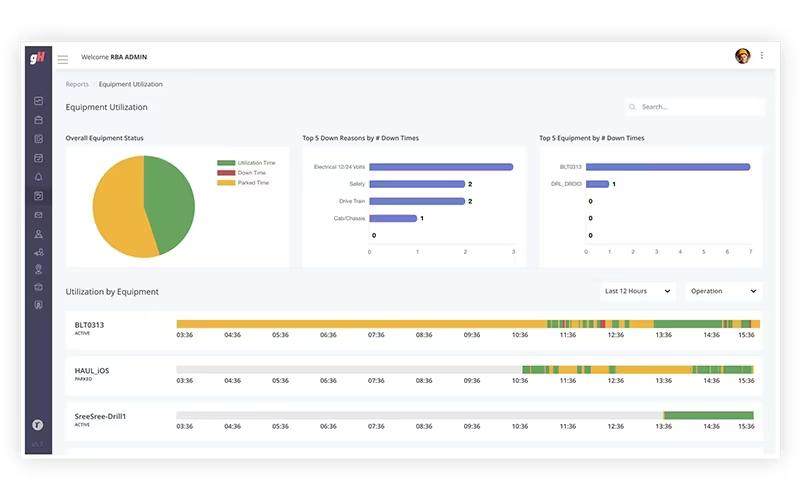Open the calendar icon above the bell icon
This screenshot has width=800, height=500.
tap(38, 158)
